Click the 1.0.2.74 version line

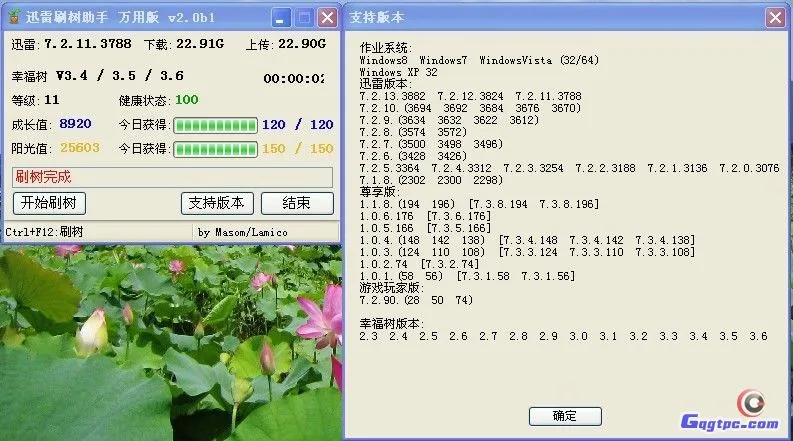[x=419, y=264]
